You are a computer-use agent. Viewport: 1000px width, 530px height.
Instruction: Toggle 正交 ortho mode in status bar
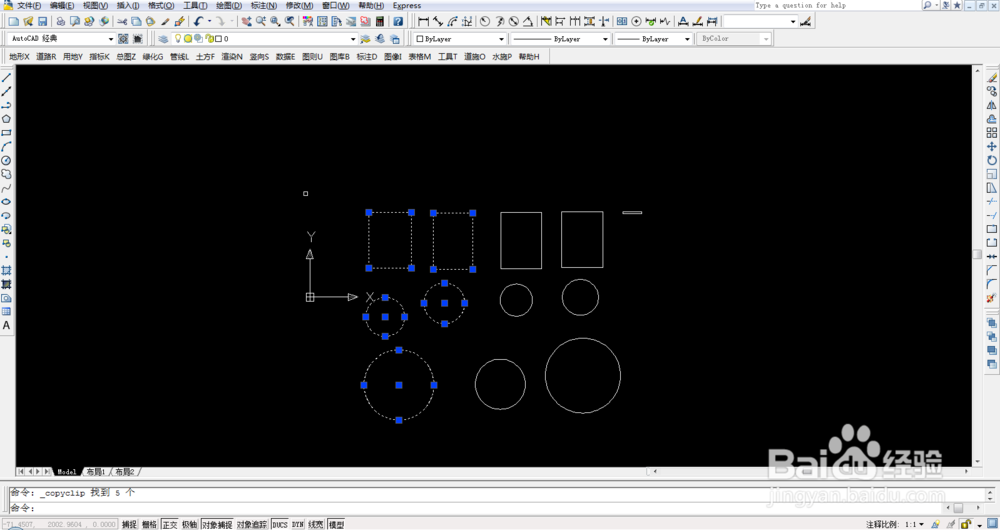170,524
